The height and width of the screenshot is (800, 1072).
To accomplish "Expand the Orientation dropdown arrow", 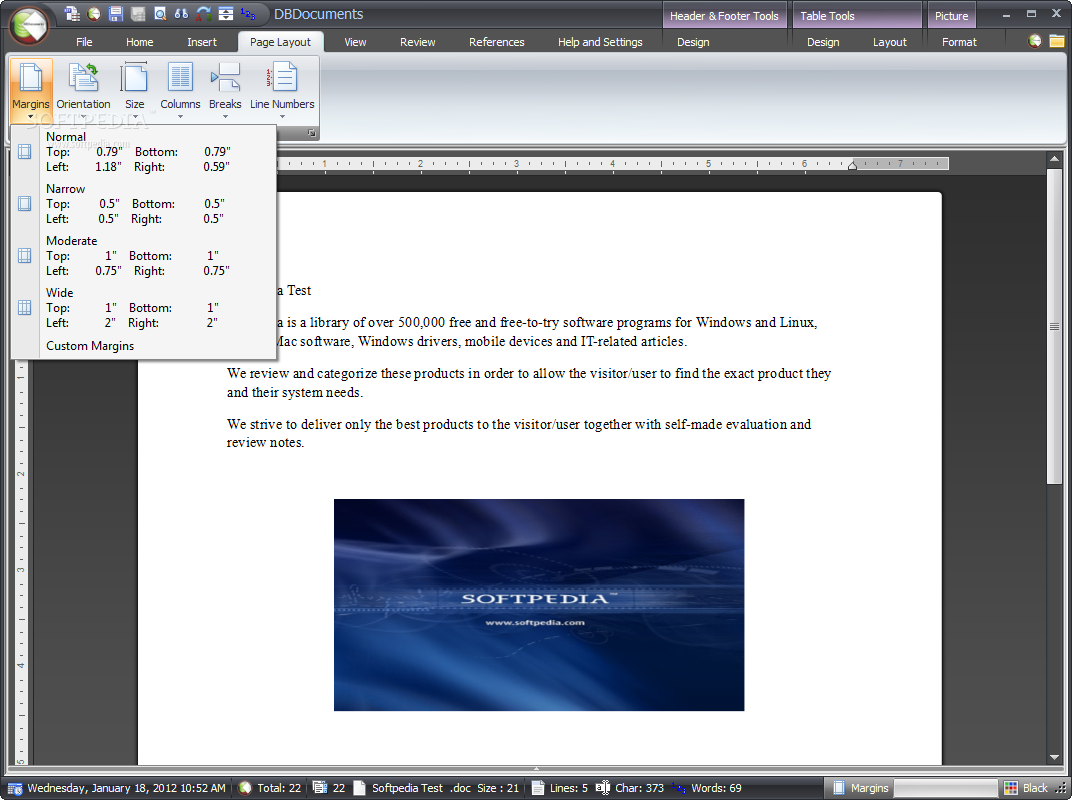I will [x=83, y=117].
